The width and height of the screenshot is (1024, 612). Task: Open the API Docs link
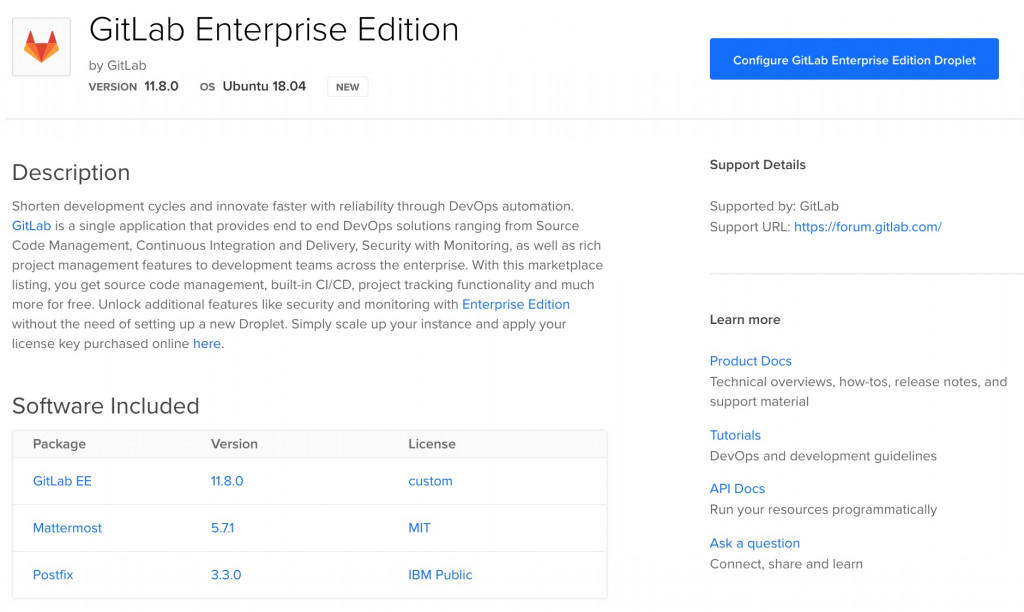tap(737, 489)
